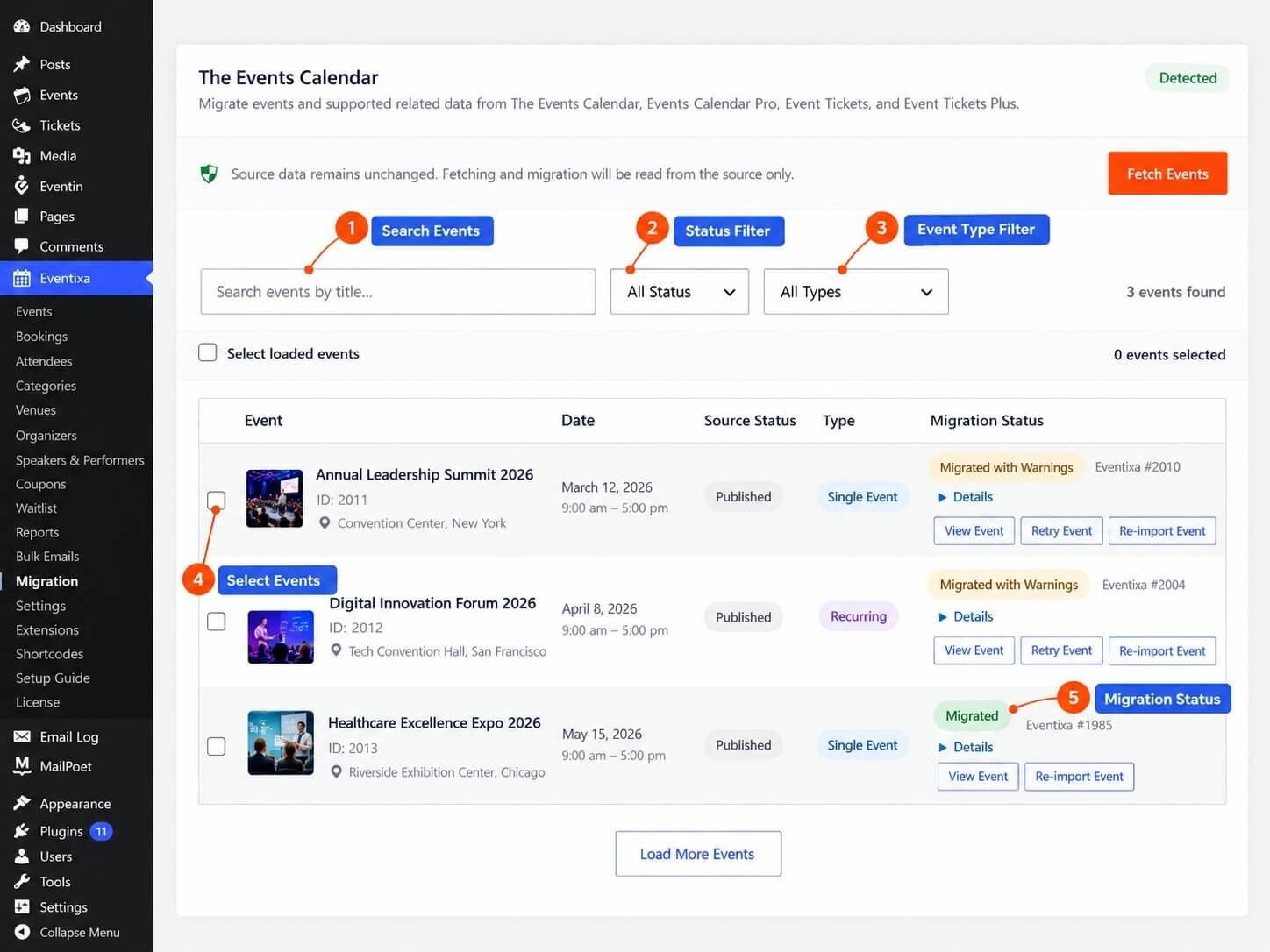Open the All Types dropdown
Image resolution: width=1270 pixels, height=952 pixels.
coord(856,292)
